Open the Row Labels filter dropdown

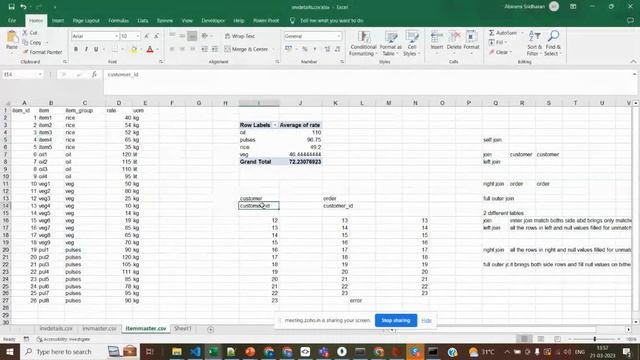(x=275, y=125)
